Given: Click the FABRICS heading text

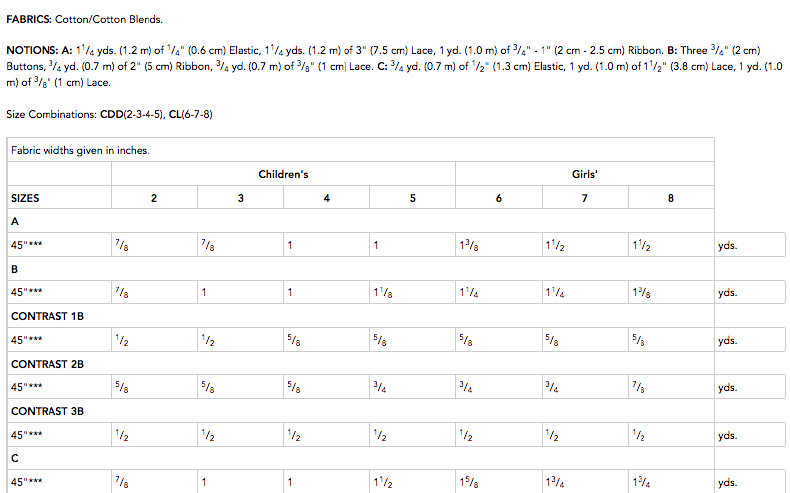Looking at the screenshot, I should 30,19.
